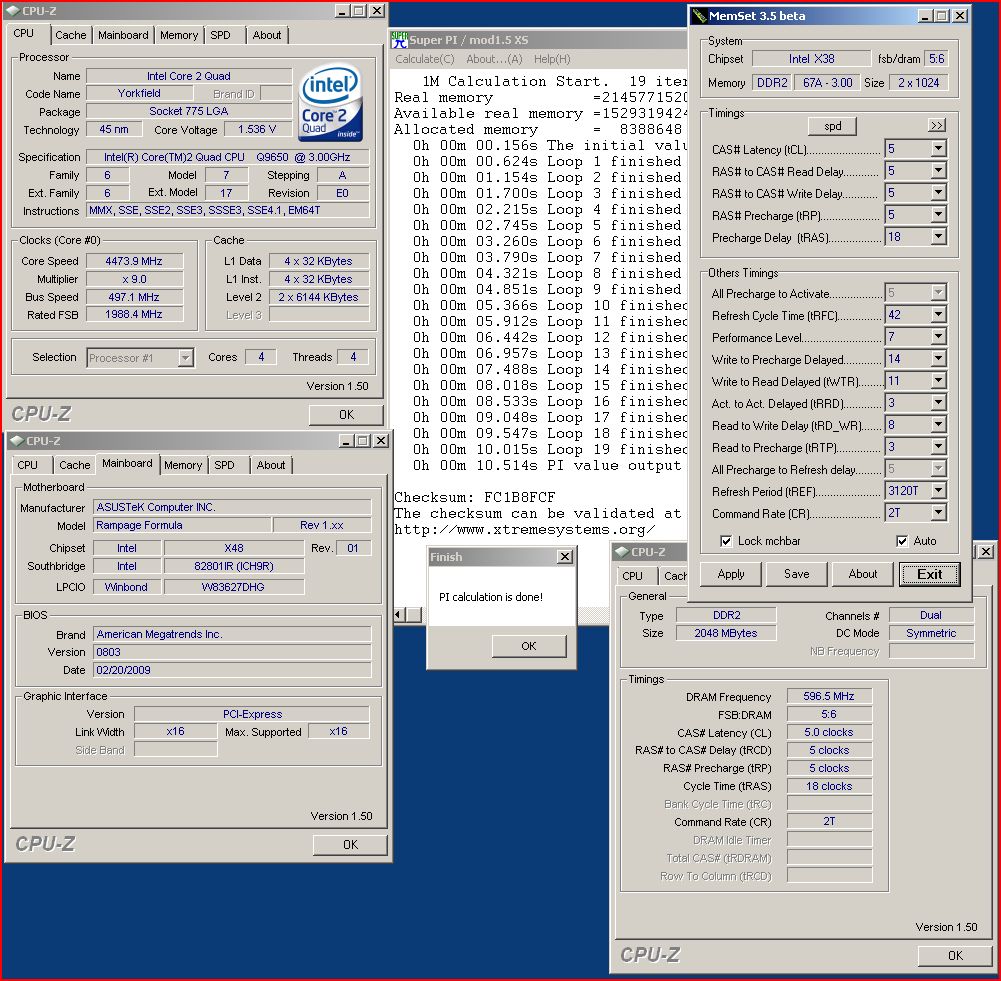
Task: Click the Rampage Formula model field
Action: 182,525
